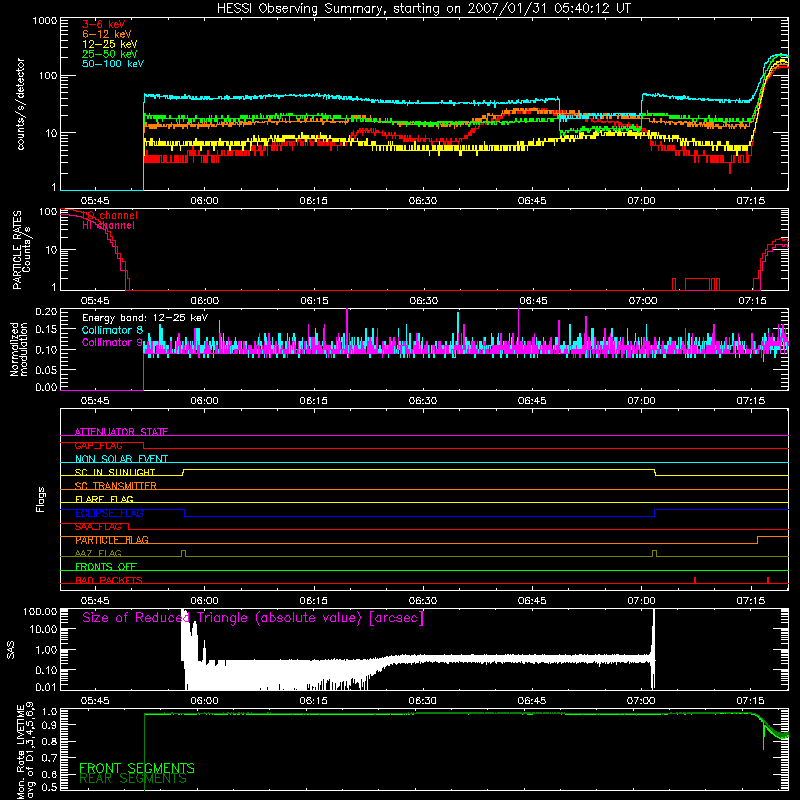Select the PARTICLE_FLAG label
800x800 pixels.
click(112, 540)
